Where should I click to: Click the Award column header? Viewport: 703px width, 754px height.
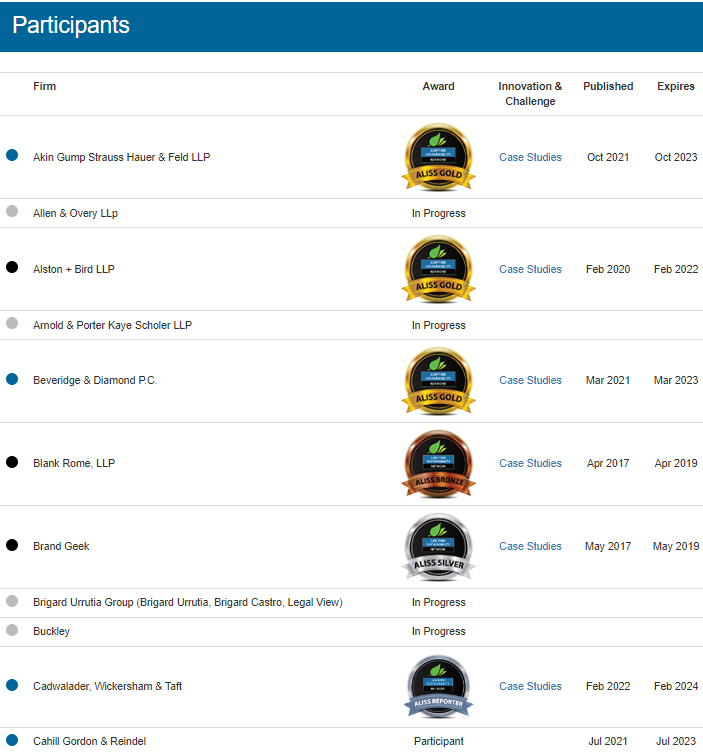(x=439, y=87)
